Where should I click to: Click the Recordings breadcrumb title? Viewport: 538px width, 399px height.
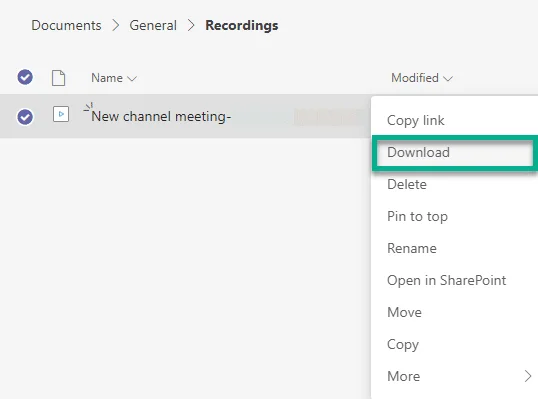point(242,26)
